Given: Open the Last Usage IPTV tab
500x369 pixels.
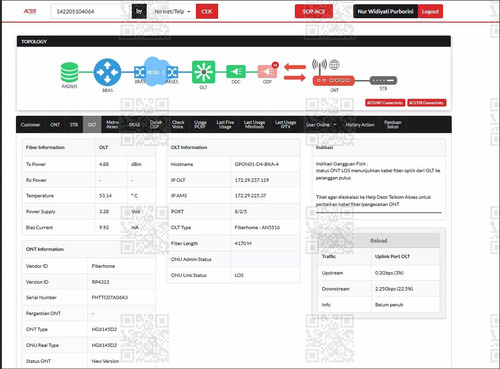Looking at the screenshot, I should tap(285, 125).
